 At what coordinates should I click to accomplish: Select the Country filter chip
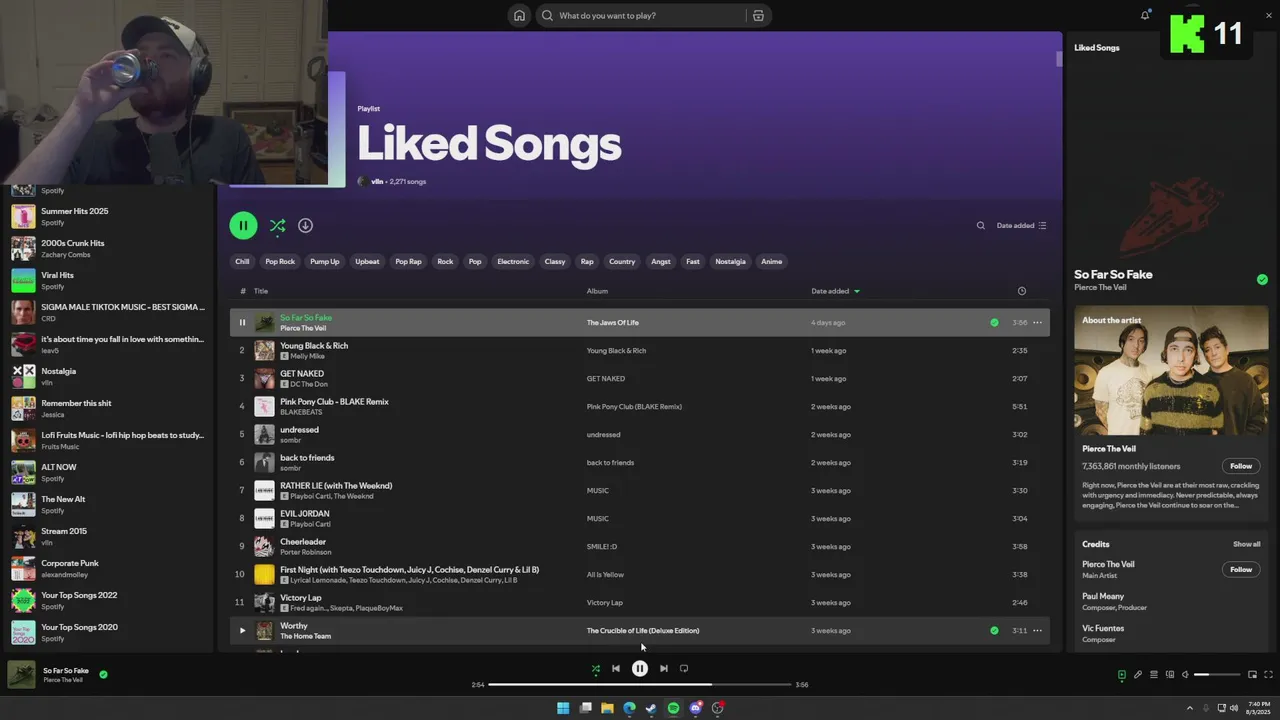(622, 261)
